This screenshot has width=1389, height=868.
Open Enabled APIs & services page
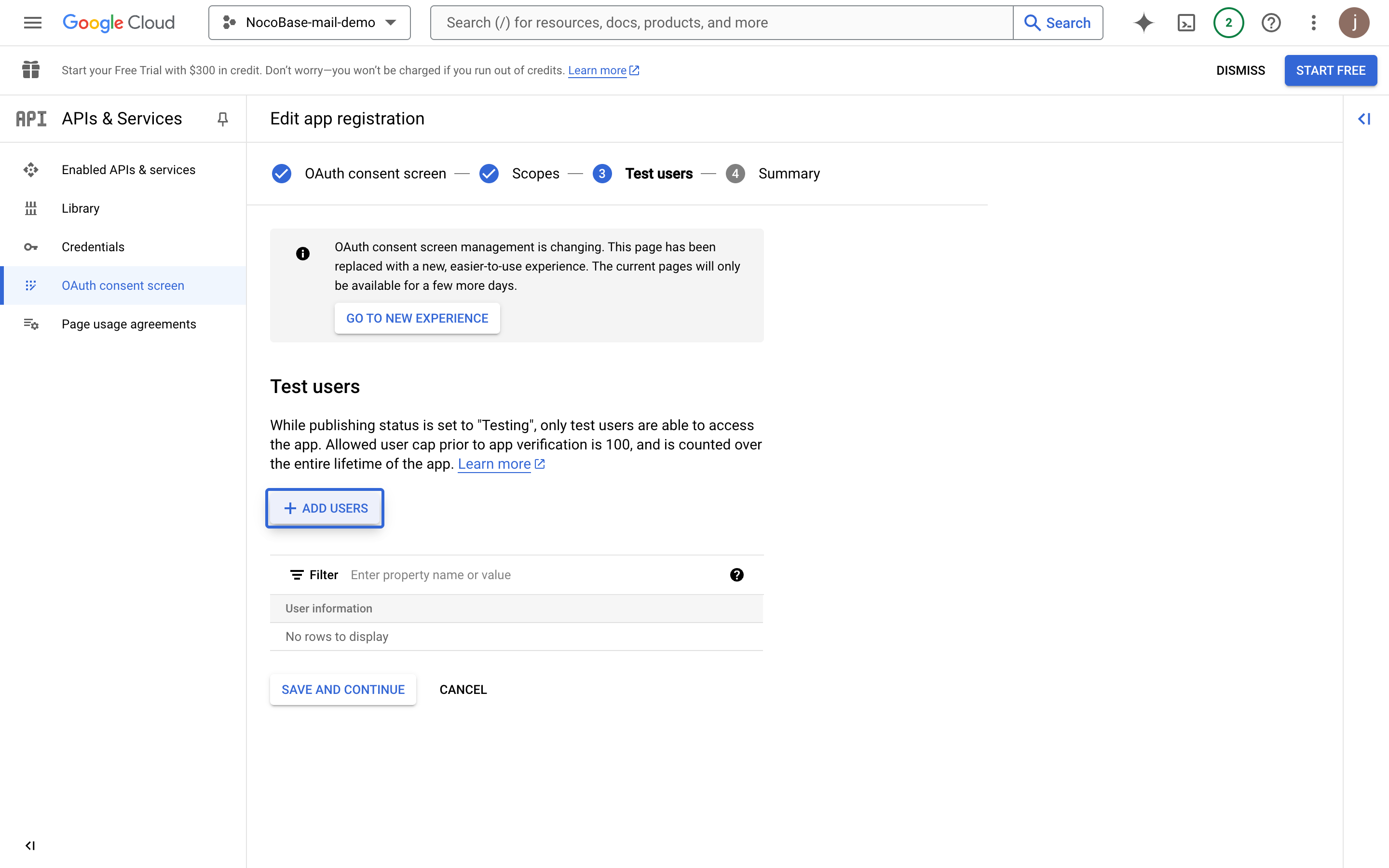[x=129, y=170]
